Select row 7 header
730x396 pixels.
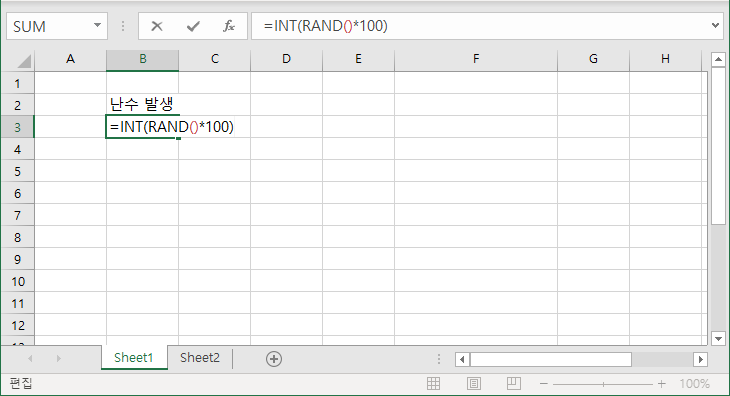coord(18,215)
